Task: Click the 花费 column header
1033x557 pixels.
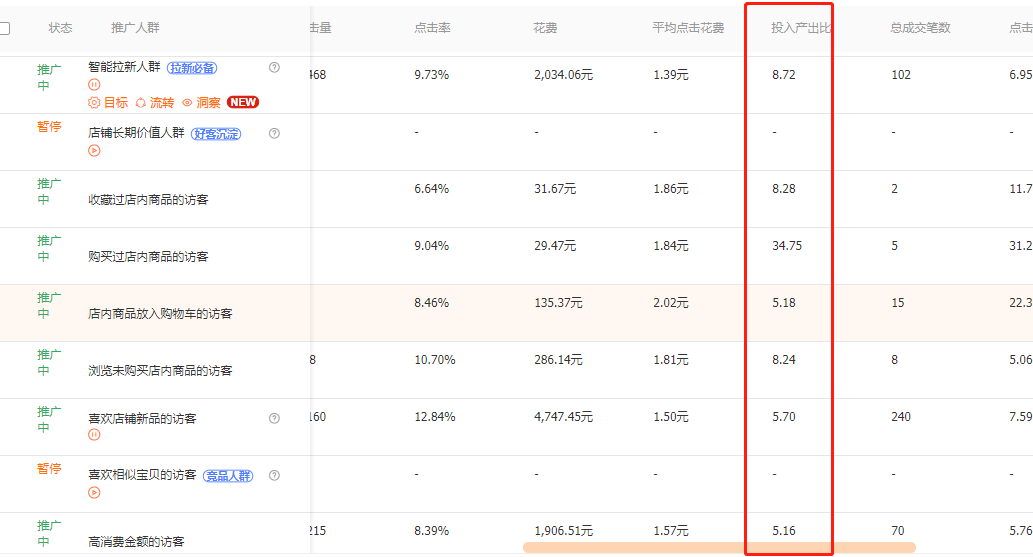Action: pos(545,28)
